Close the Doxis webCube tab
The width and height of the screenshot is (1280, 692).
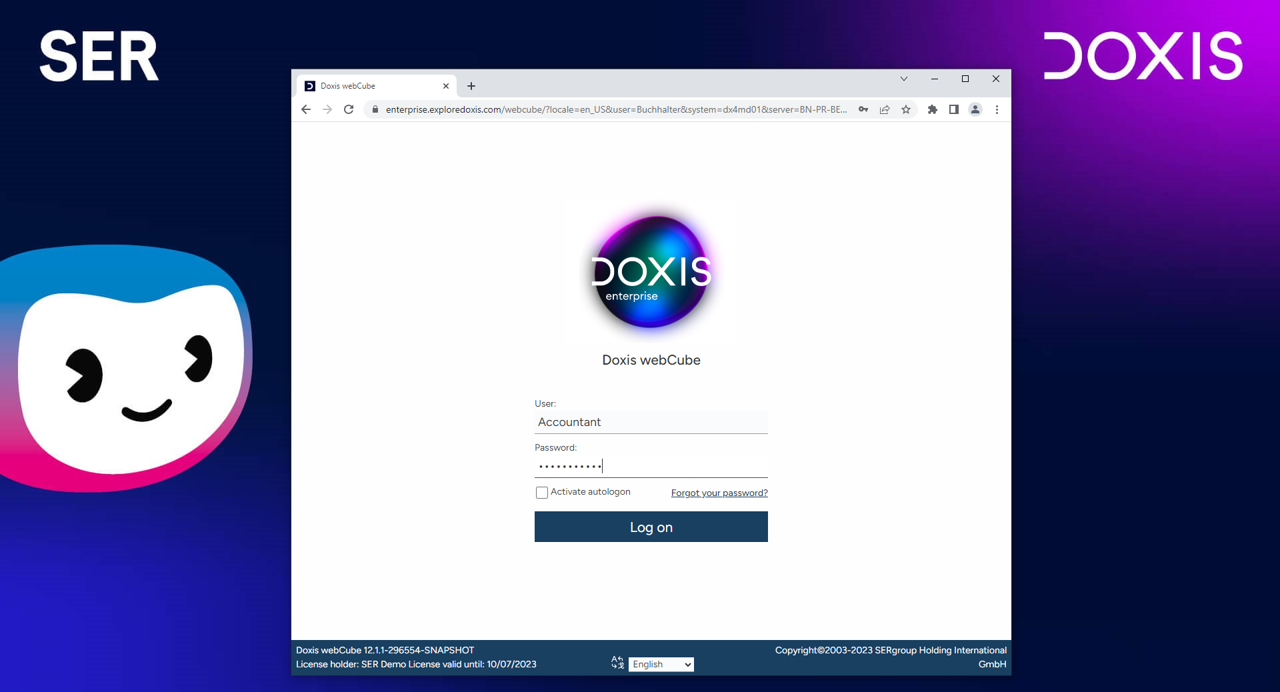click(446, 86)
